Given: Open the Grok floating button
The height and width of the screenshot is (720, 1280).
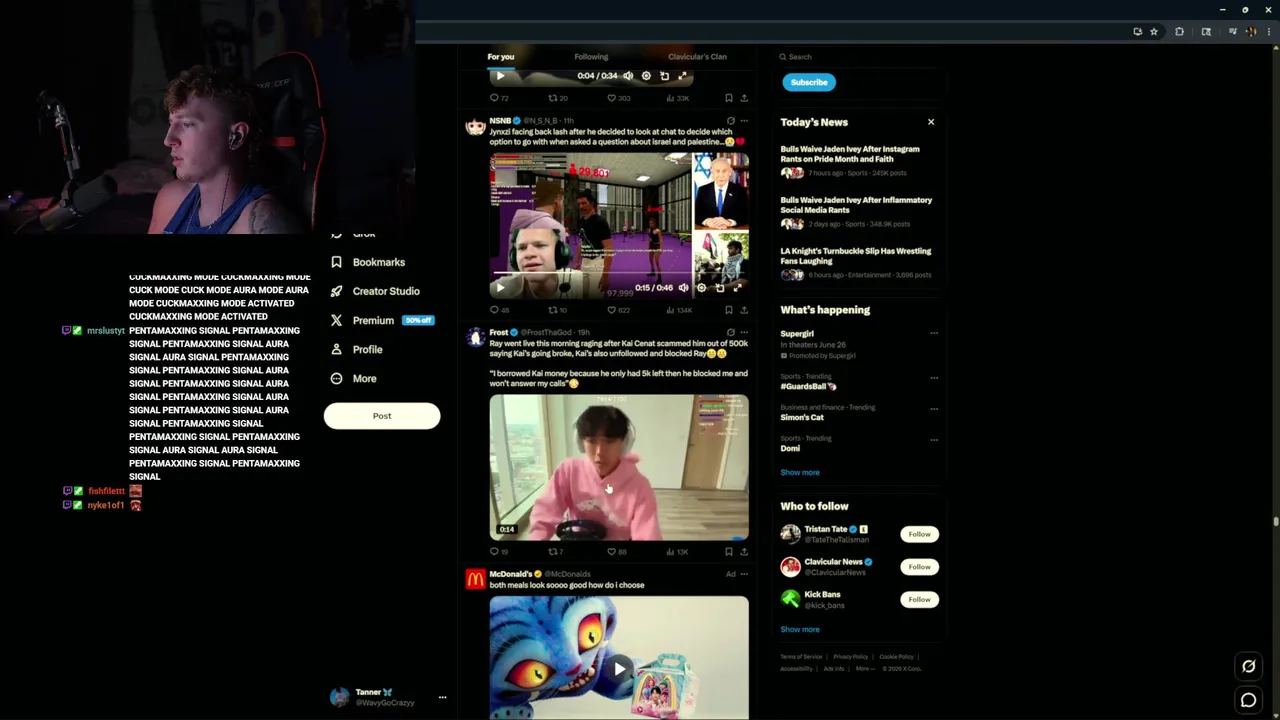Looking at the screenshot, I should click(x=1248, y=666).
